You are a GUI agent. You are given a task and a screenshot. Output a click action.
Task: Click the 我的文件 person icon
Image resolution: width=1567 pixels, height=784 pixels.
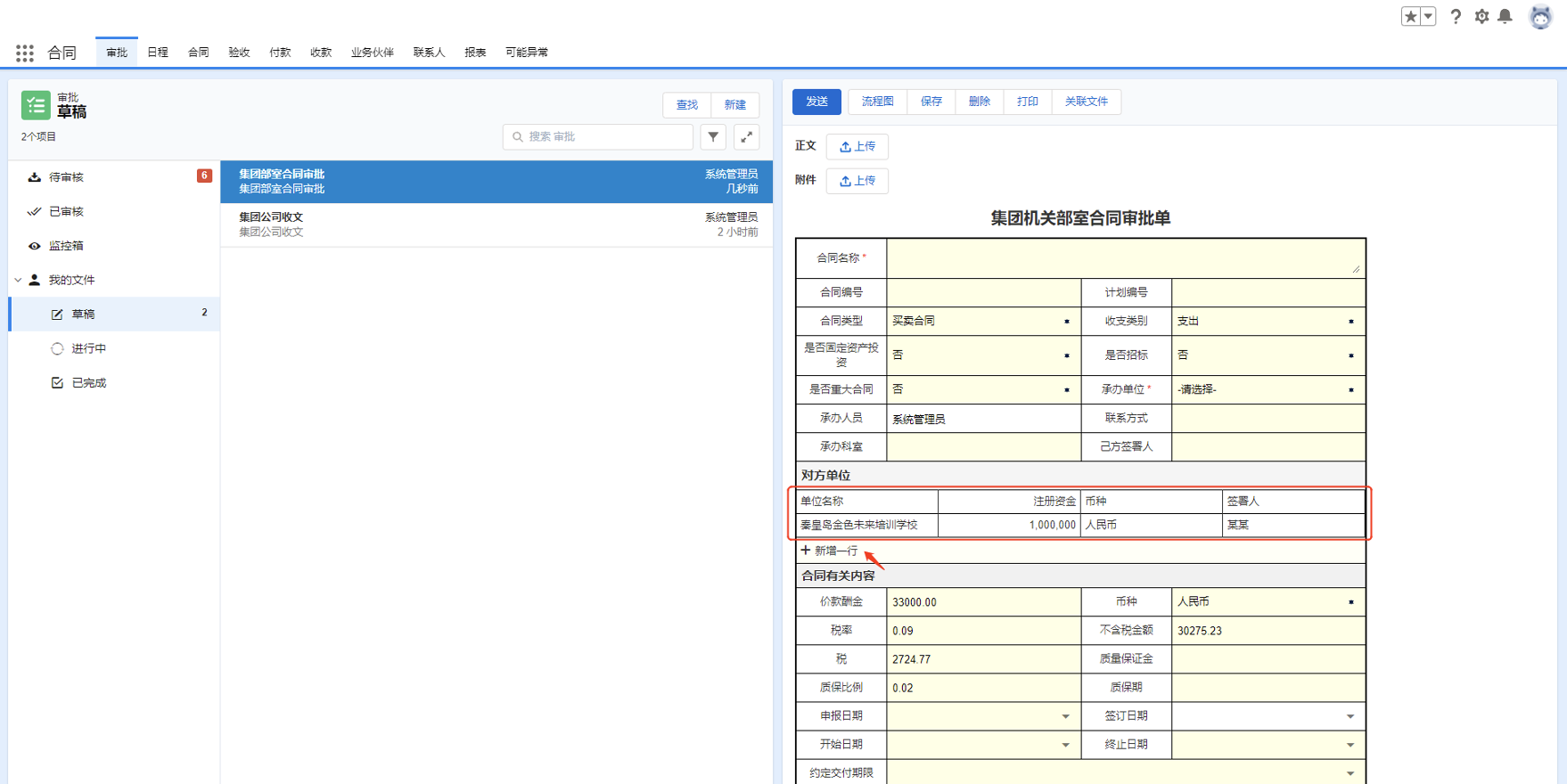pos(34,280)
